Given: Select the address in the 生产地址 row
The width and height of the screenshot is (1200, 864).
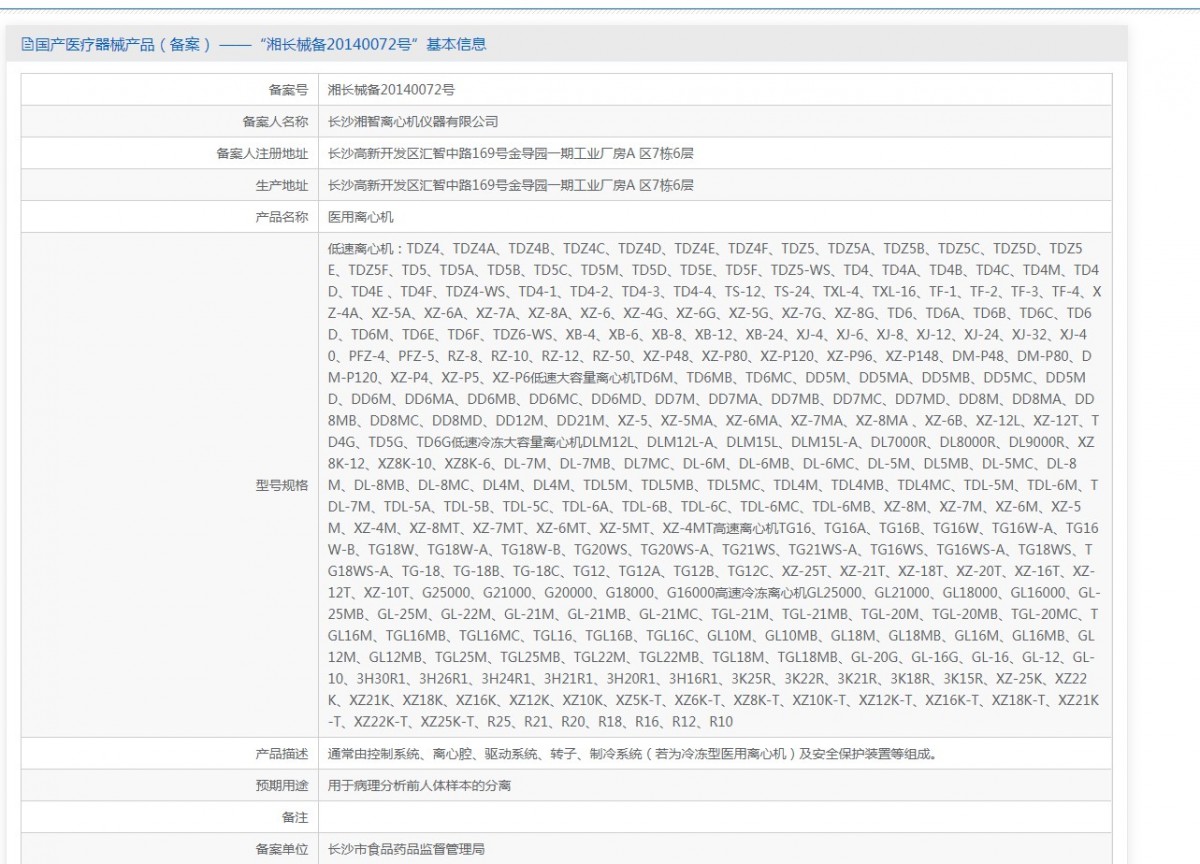Looking at the screenshot, I should pos(511,185).
